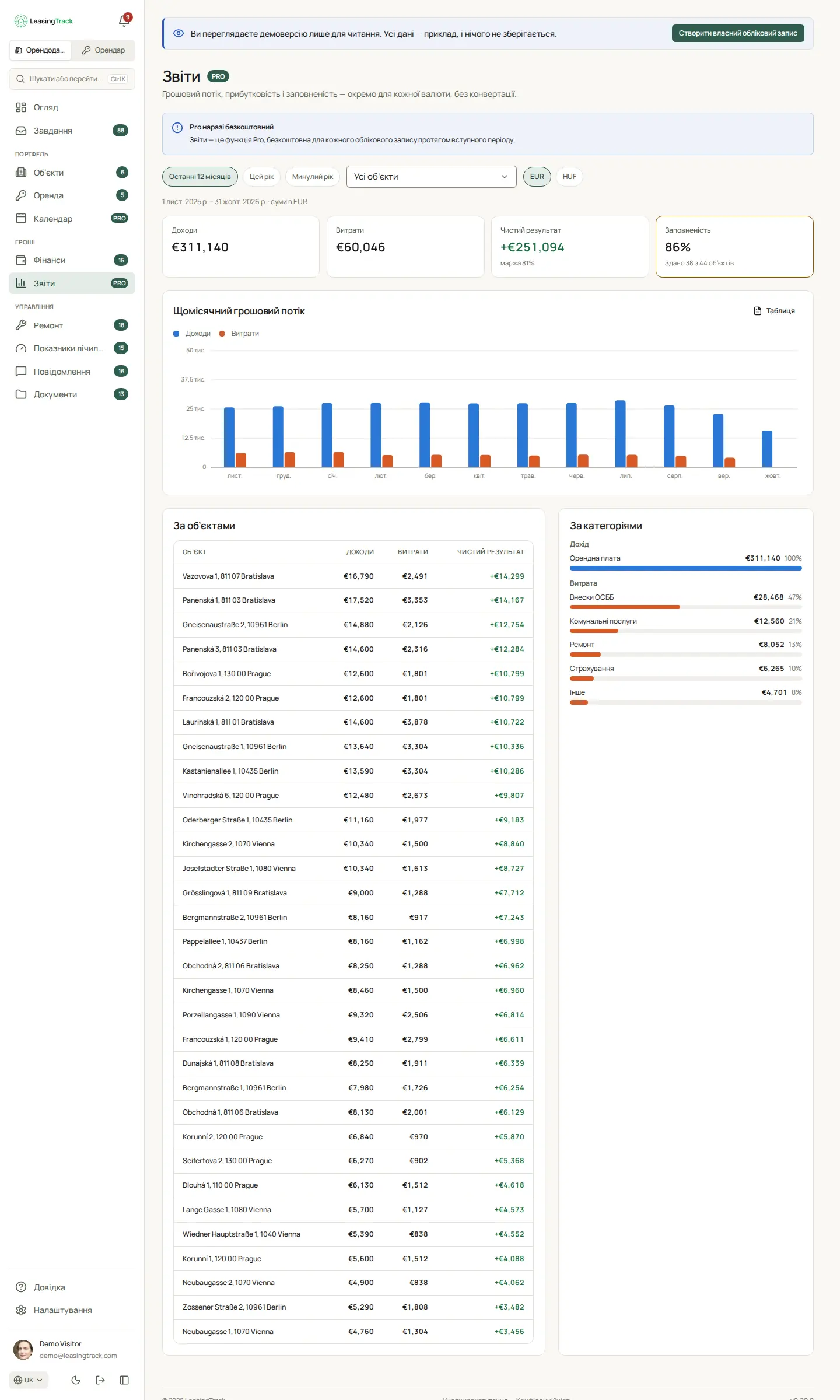The height and width of the screenshot is (1400, 840).
Task: Select EUR currency chip
Action: 537,177
